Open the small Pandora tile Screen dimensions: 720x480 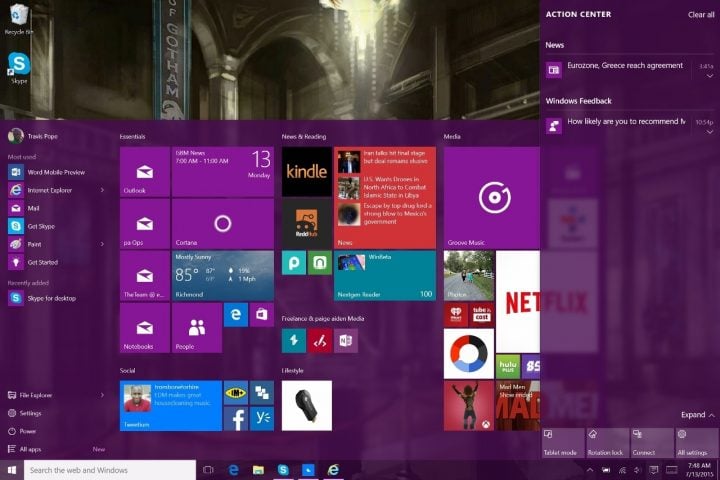(x=294, y=263)
